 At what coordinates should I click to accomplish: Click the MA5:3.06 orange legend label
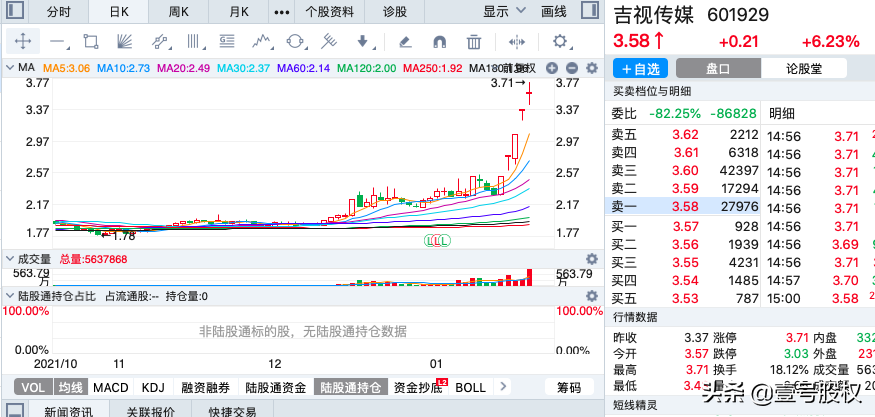tap(67, 68)
